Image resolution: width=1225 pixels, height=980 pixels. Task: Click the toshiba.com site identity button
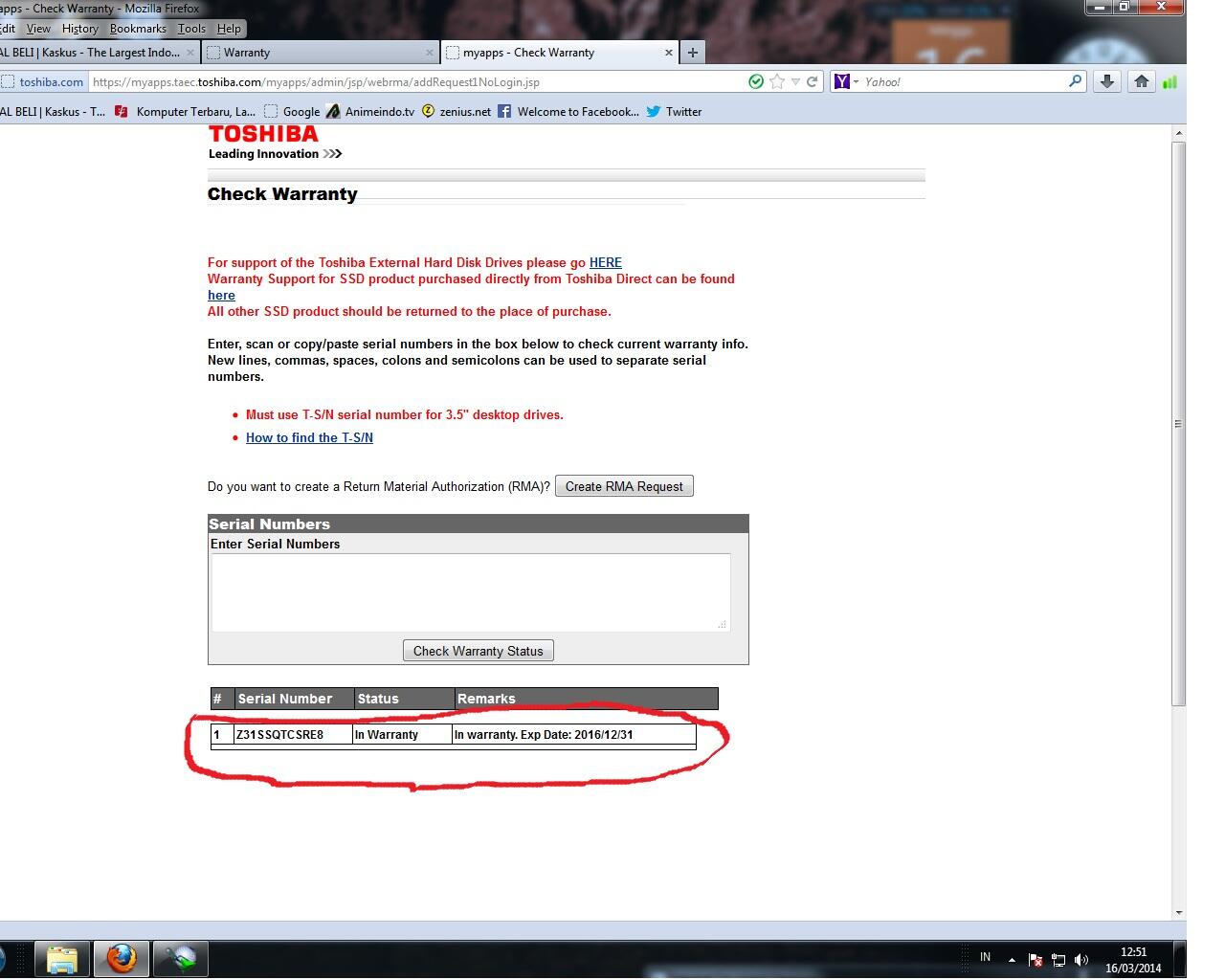tap(43, 82)
